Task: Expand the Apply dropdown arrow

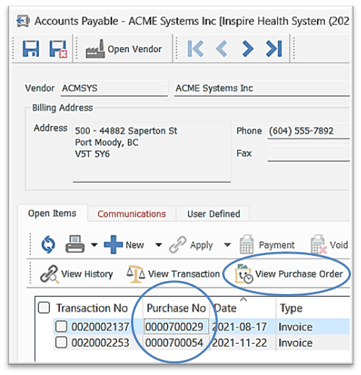Action: point(227,245)
